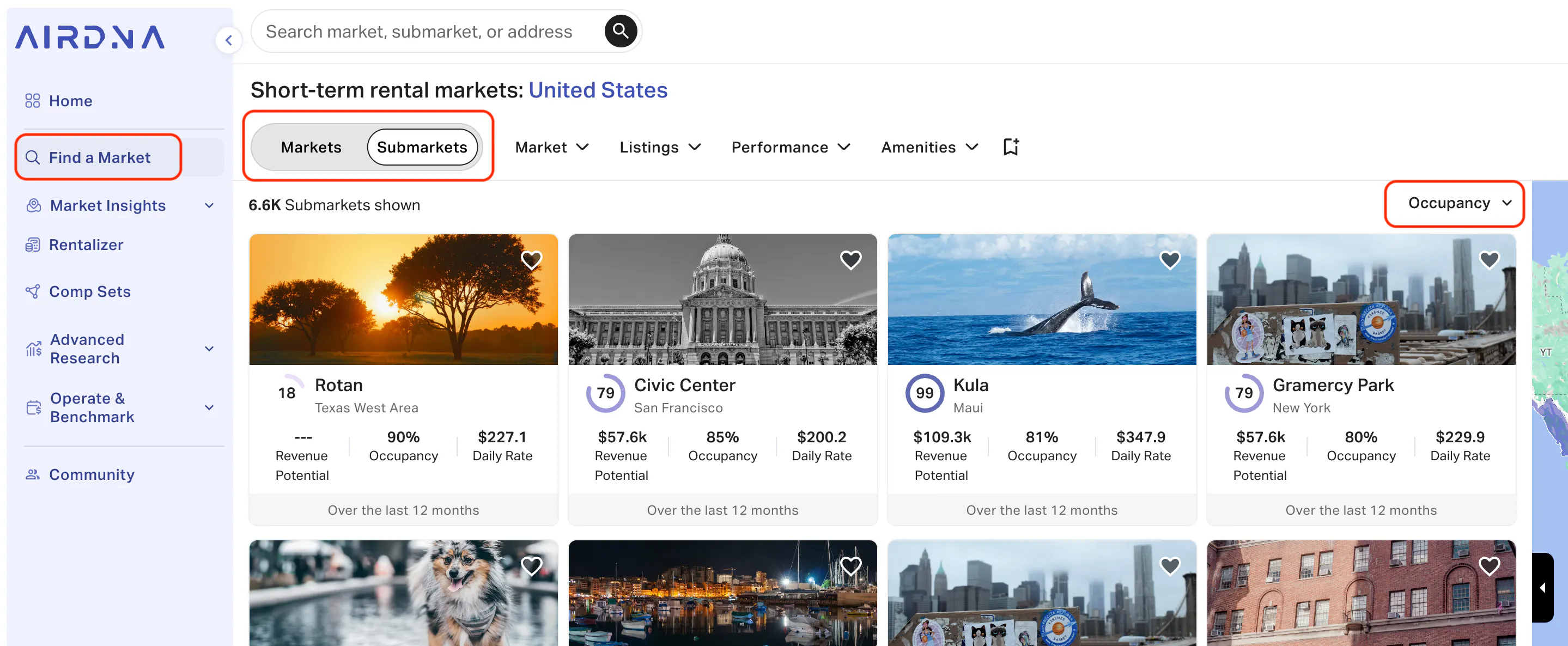Viewport: 1568px width, 646px height.
Task: Open the Kula whale photo thumbnail
Action: 1042,299
